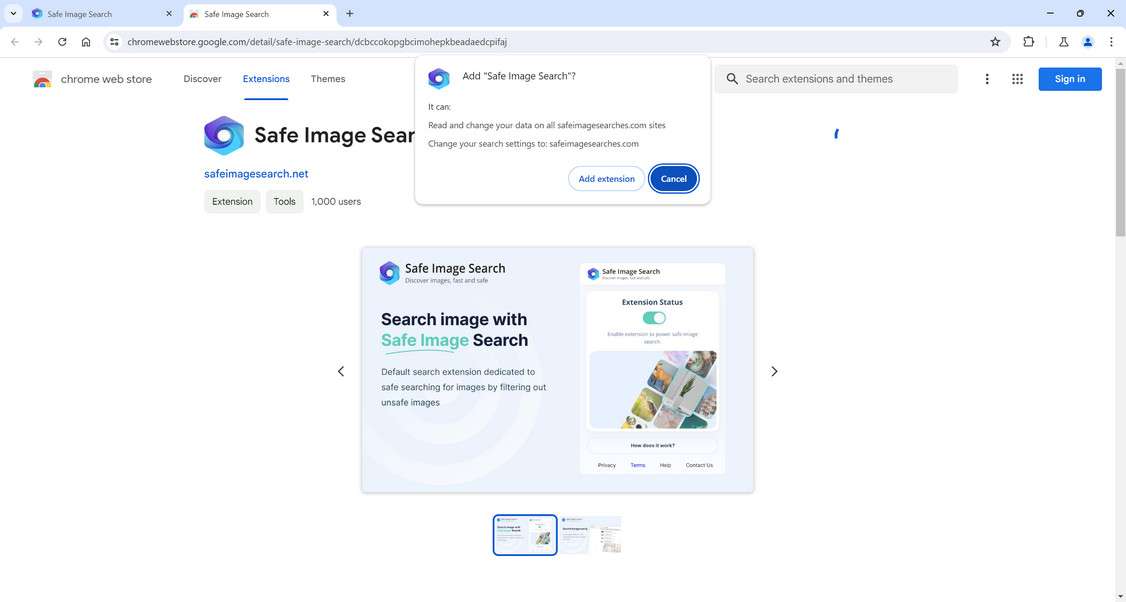Screen dimensions: 1126x602
Task: Switch to the Themes tab
Action: tap(326, 79)
